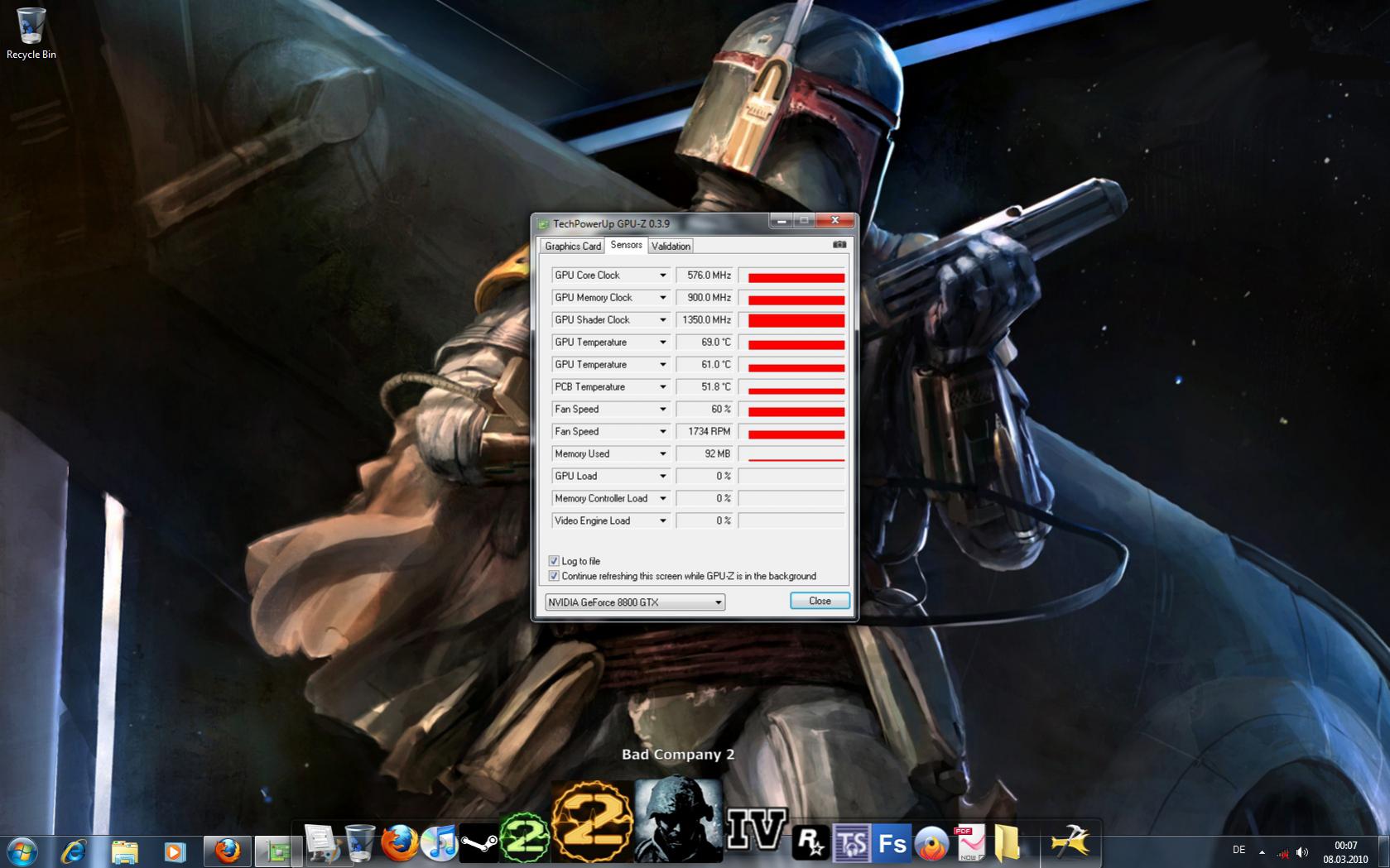Open the PDF document dock icon
Image resolution: width=1390 pixels, height=868 pixels.
(969, 843)
